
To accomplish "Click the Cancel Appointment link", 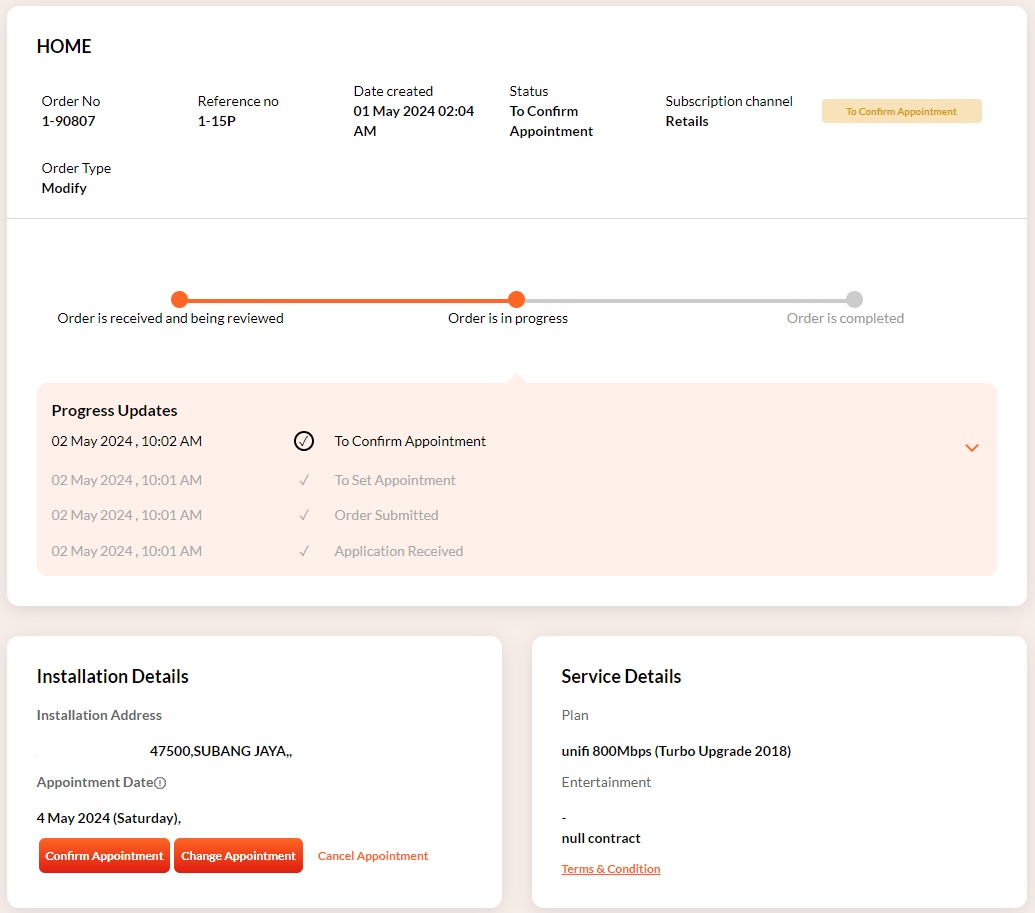I will point(372,856).
